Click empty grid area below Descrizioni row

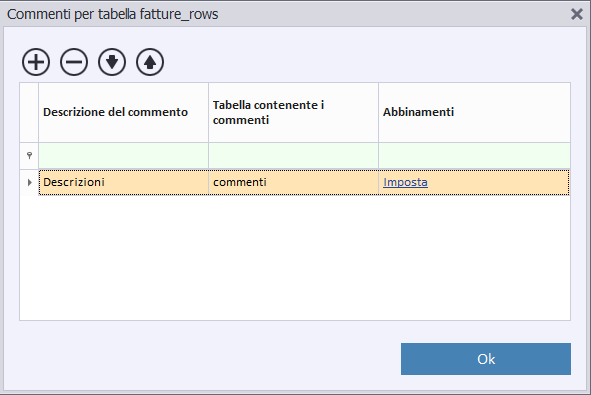[295, 257]
